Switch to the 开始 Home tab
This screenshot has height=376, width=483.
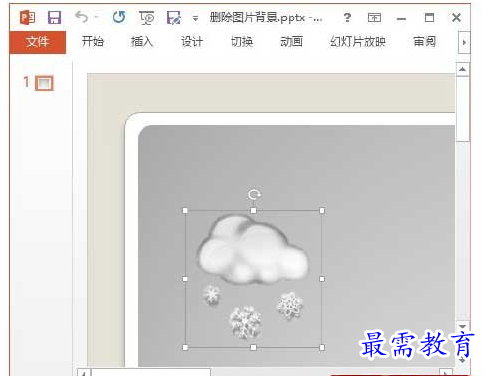point(93,42)
